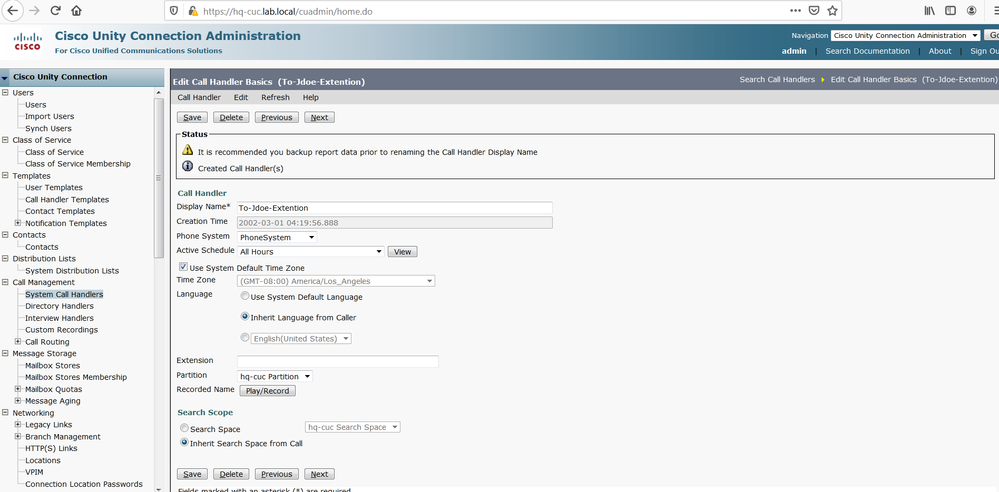Click the yellow warning status icon
999x492 pixels.
[187, 150]
